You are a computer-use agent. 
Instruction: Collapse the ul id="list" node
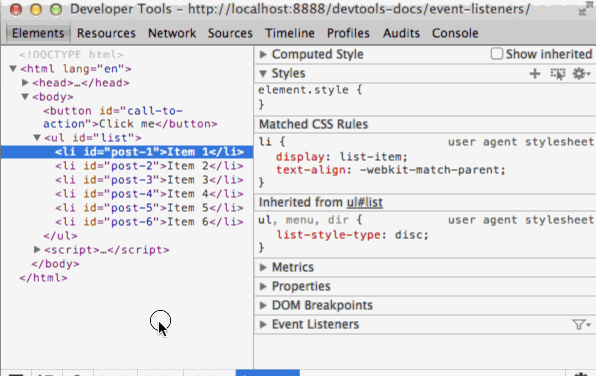[37, 138]
